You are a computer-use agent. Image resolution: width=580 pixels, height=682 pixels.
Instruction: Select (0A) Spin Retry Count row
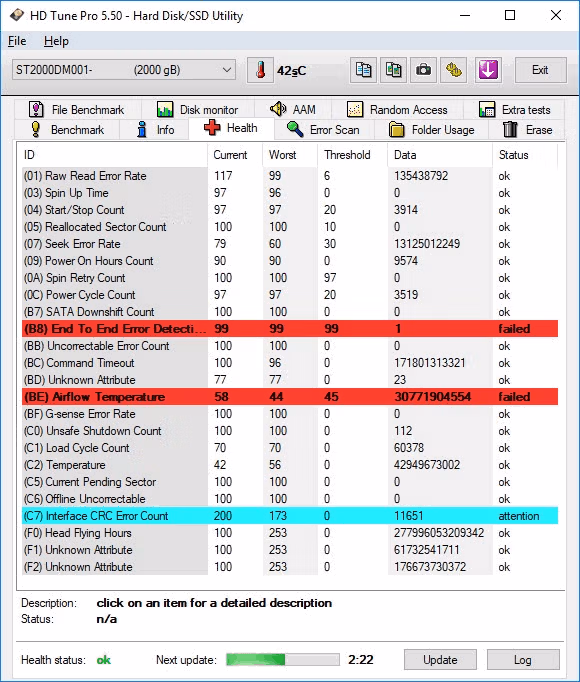tap(290, 277)
